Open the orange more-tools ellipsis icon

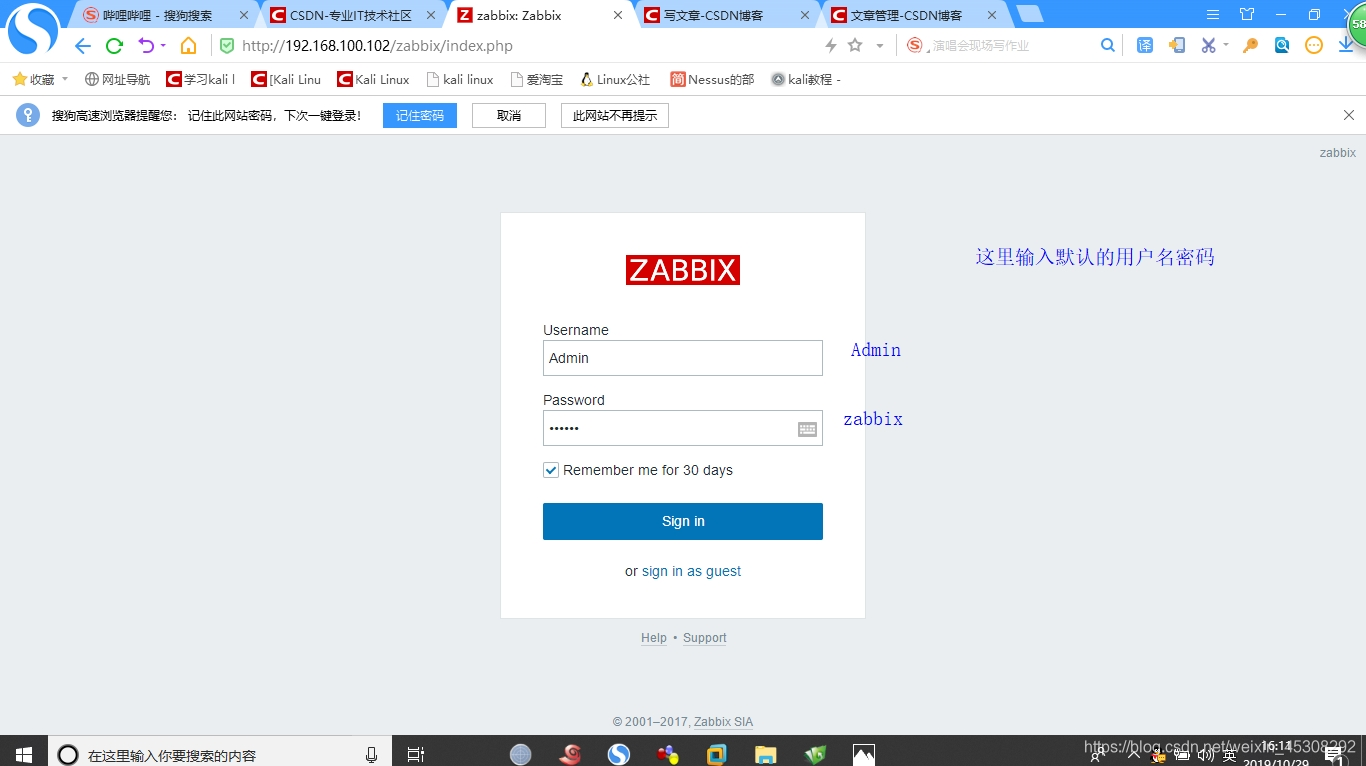pos(1314,46)
